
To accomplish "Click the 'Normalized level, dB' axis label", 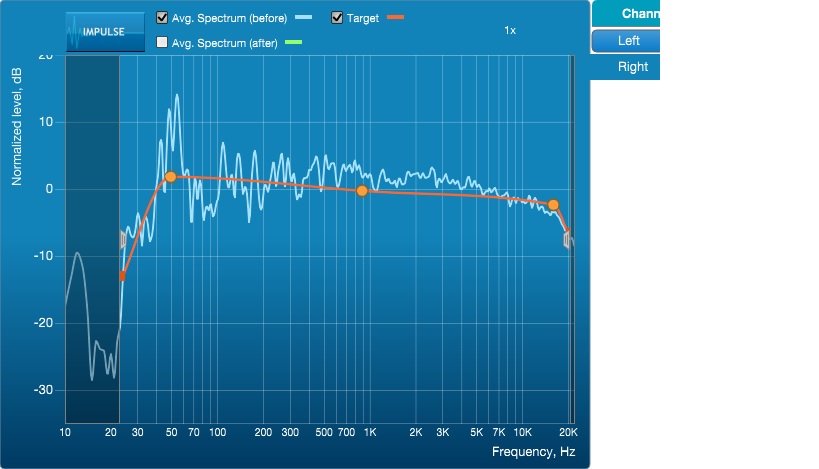I will pos(17,126).
